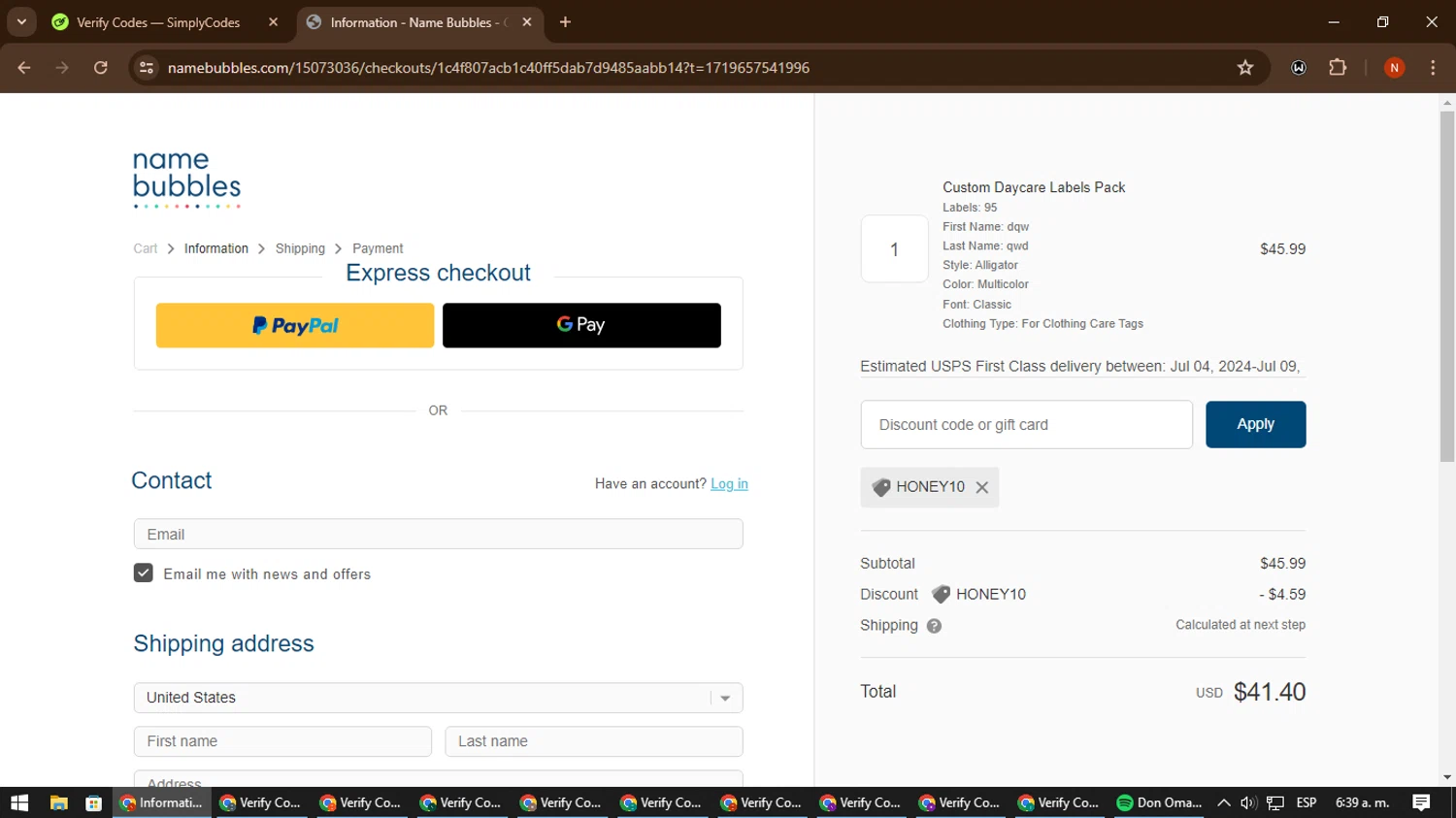Viewport: 1456px width, 818px height.
Task: Remove the HONEY10 discount code tag
Action: 982,487
